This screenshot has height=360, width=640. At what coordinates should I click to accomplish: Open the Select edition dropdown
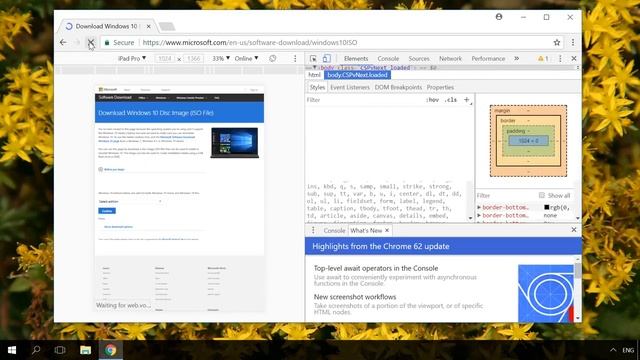pos(130,201)
